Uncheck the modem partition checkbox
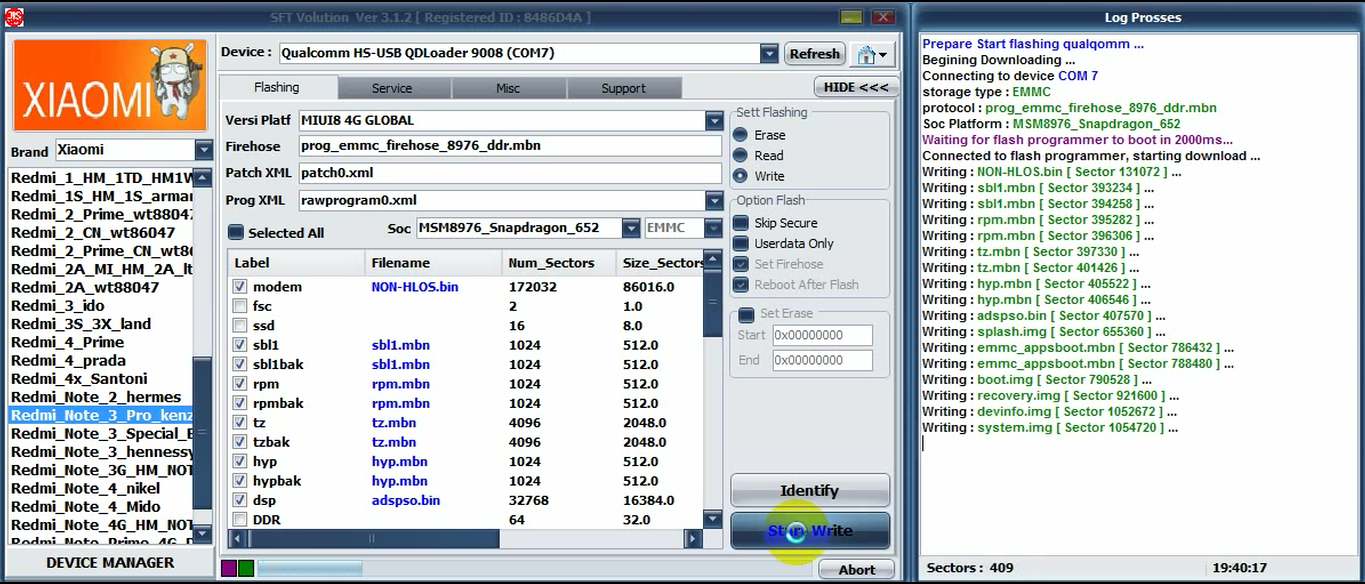 239,286
